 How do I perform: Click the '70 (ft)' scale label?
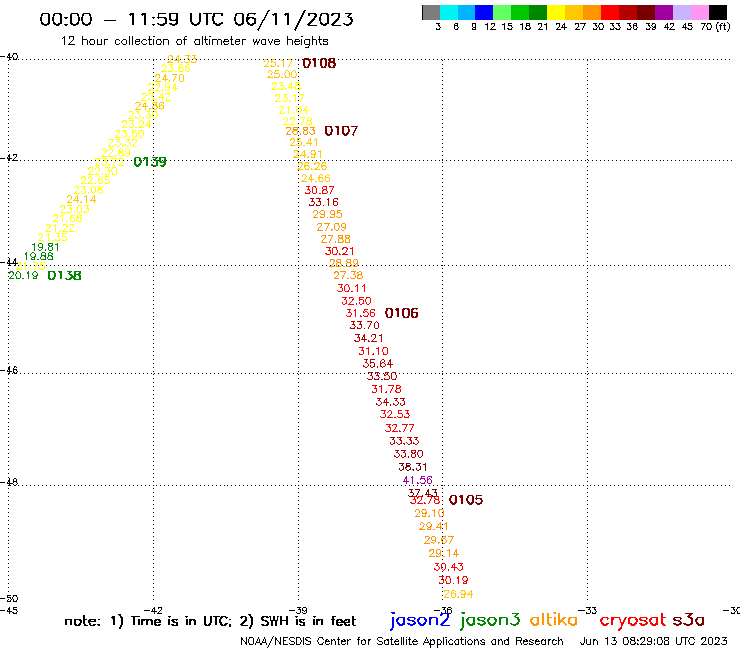715,27
